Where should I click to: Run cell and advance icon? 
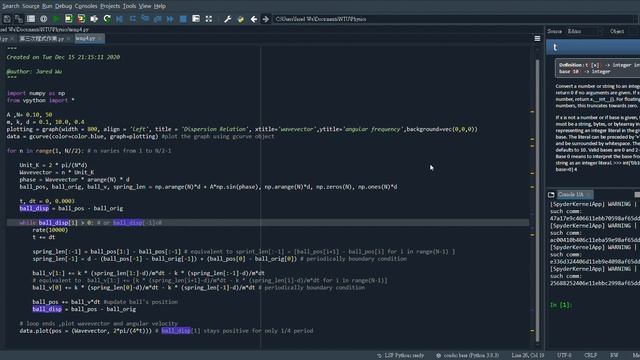pyautogui.click(x=81, y=19)
